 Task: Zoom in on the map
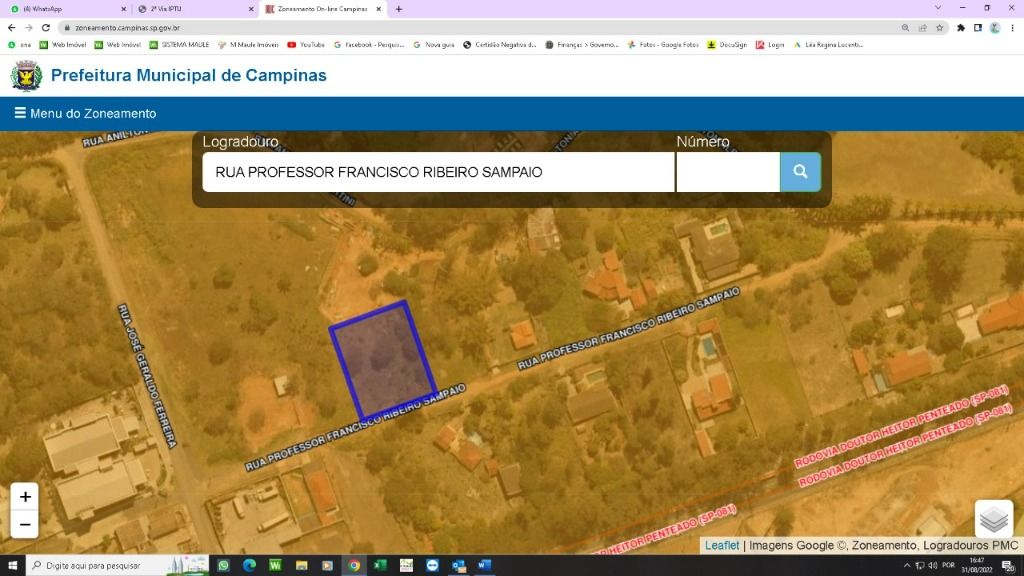[25, 497]
